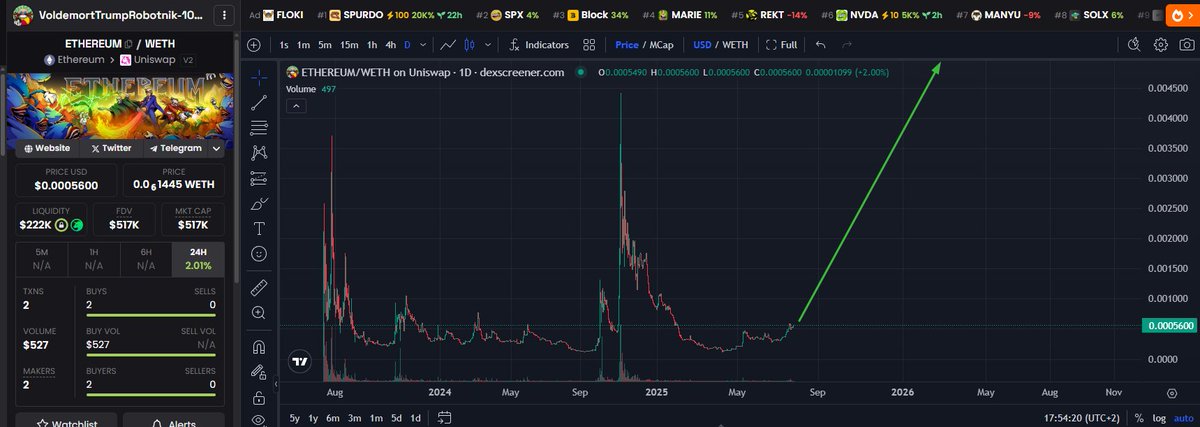The image size is (1200, 427).
Task: Select the Text annotation tool
Action: point(259,228)
